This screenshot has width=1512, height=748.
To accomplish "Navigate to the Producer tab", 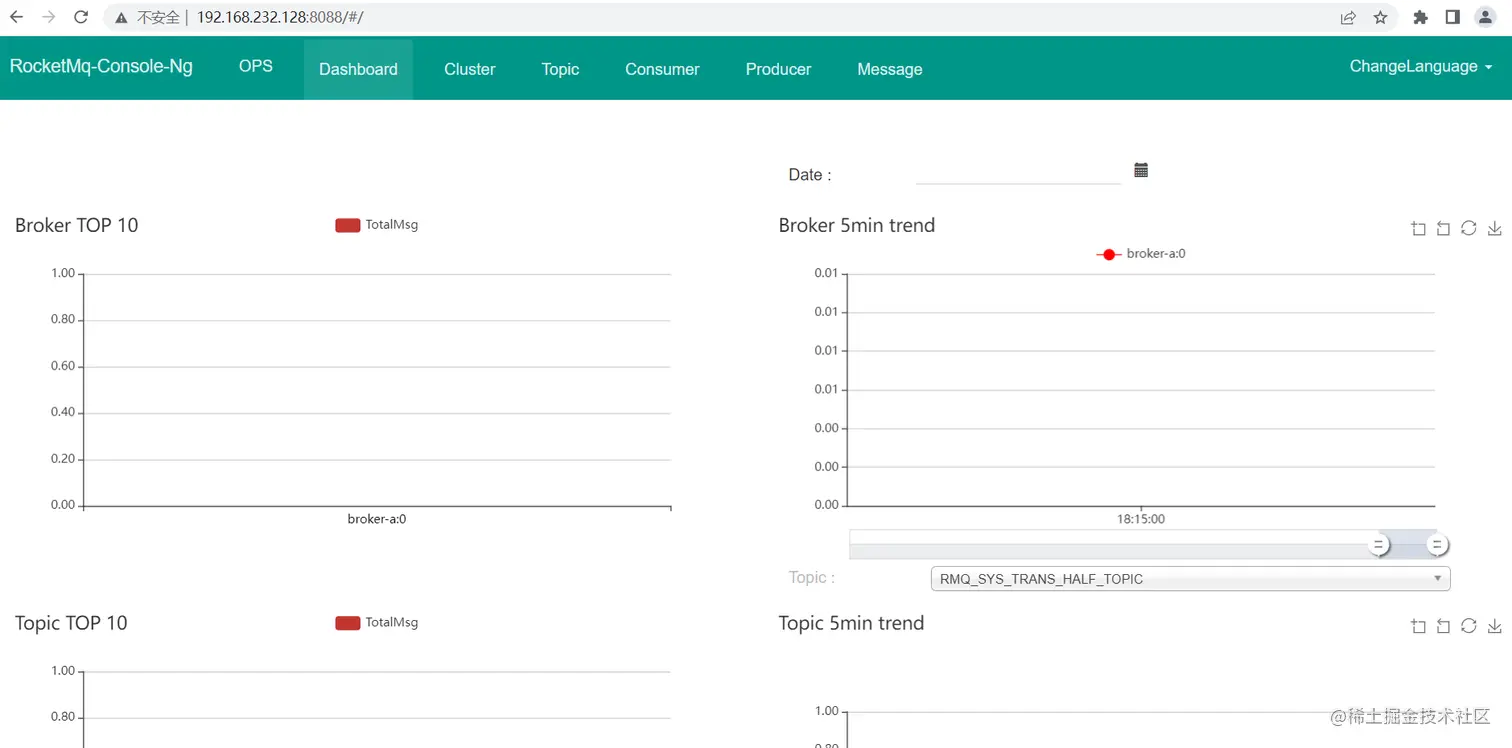I will tap(778, 69).
